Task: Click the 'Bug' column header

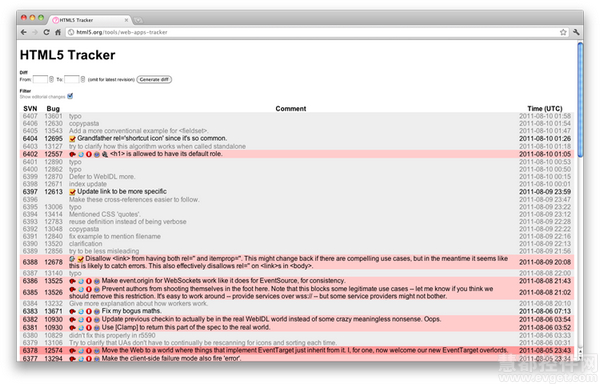Action: (x=53, y=109)
